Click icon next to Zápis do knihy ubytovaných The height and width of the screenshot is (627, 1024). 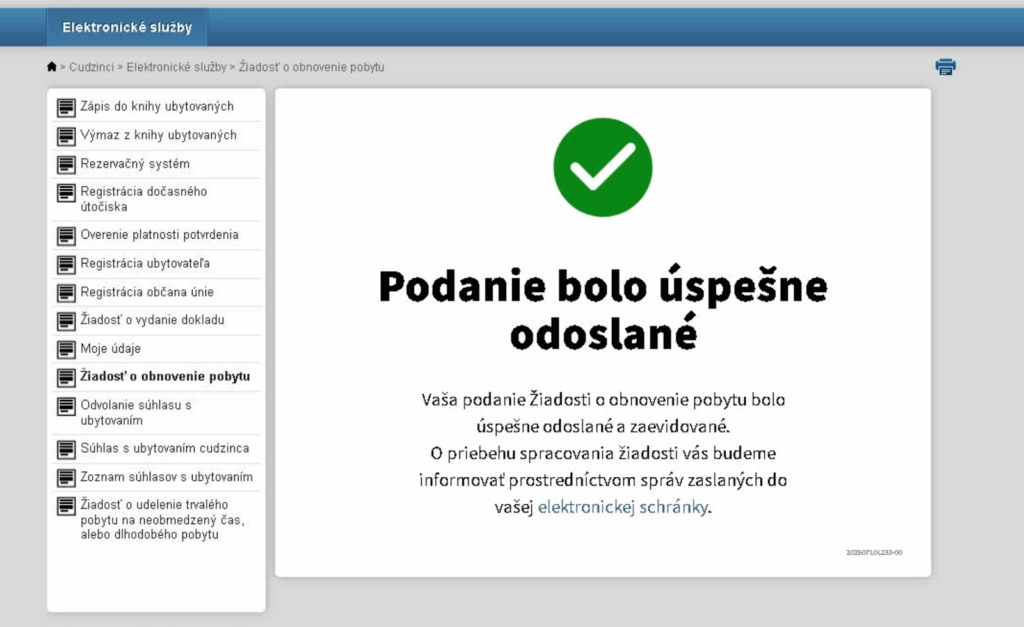point(66,107)
